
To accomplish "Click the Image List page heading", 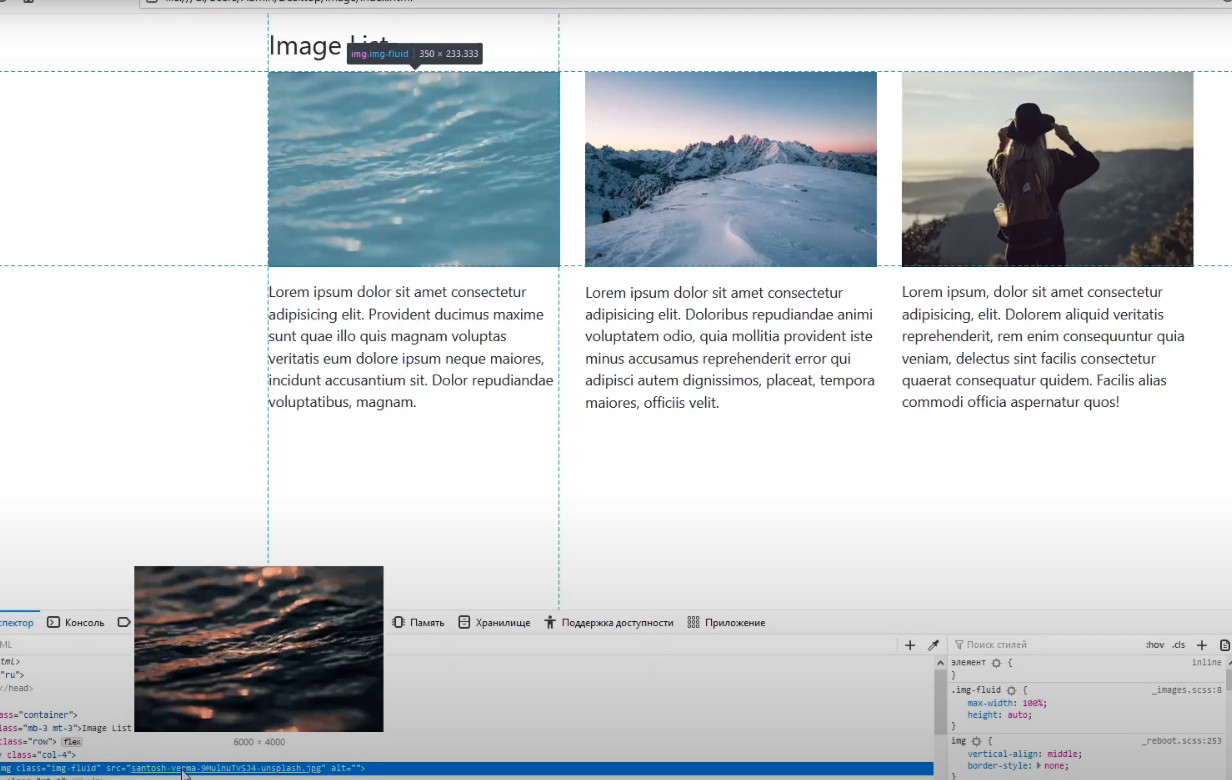I will (x=328, y=46).
